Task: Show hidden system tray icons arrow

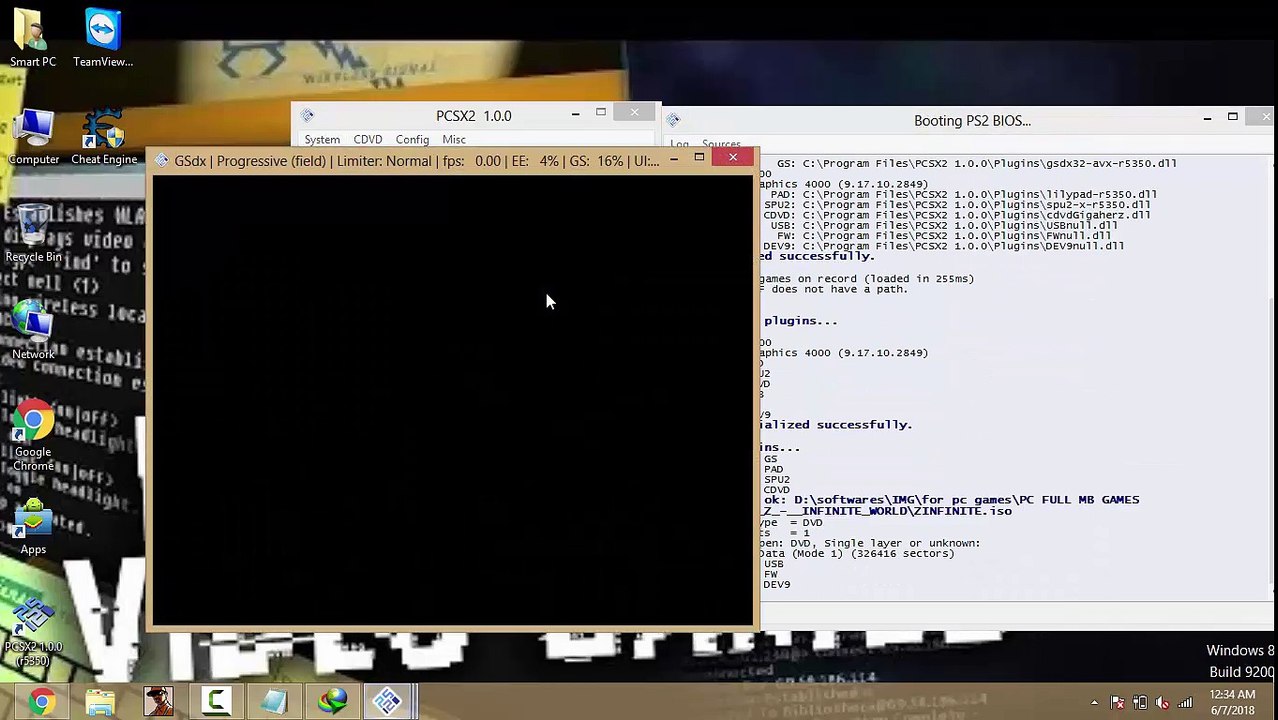Action: 1094,703
